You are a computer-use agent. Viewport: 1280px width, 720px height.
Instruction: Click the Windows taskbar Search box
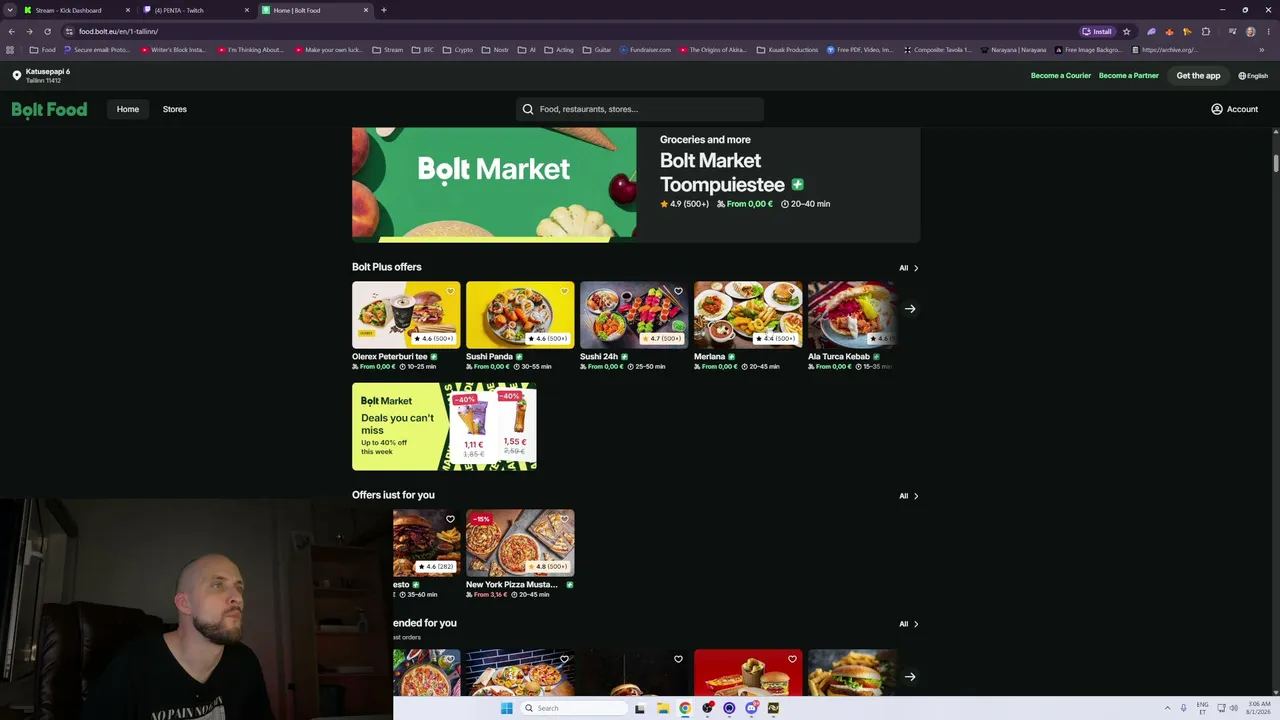(575, 708)
